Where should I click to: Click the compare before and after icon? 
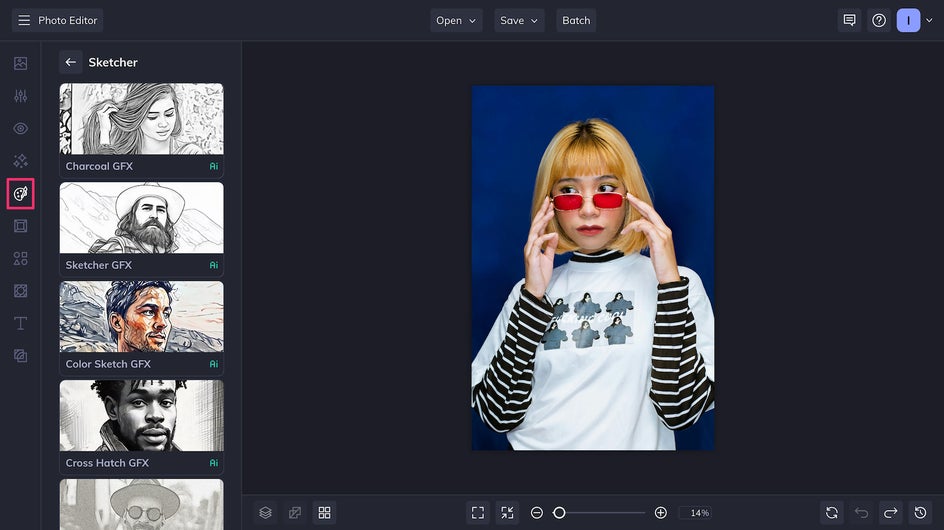pos(295,513)
